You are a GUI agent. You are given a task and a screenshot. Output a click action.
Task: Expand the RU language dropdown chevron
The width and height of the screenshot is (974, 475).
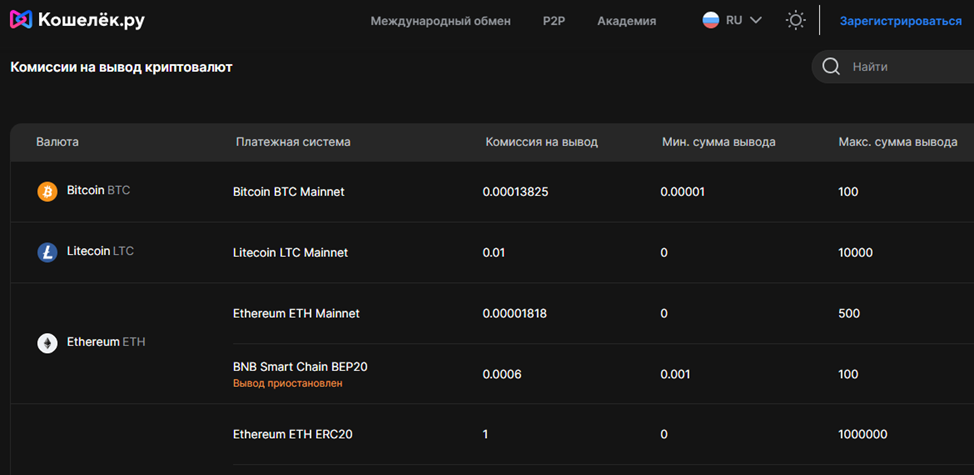[x=756, y=20]
